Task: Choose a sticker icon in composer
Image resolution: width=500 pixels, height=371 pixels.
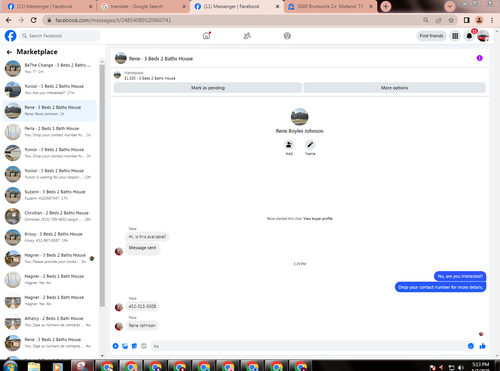Action: [x=134, y=346]
